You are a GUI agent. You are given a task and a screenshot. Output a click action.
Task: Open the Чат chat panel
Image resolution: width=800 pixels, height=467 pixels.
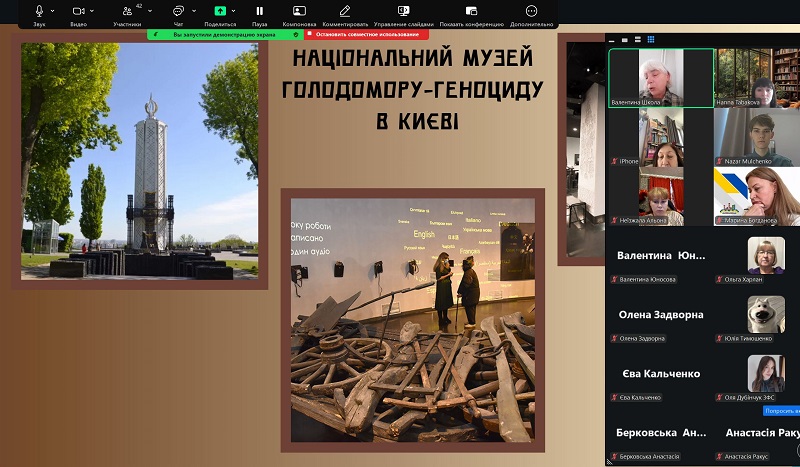coord(179,11)
